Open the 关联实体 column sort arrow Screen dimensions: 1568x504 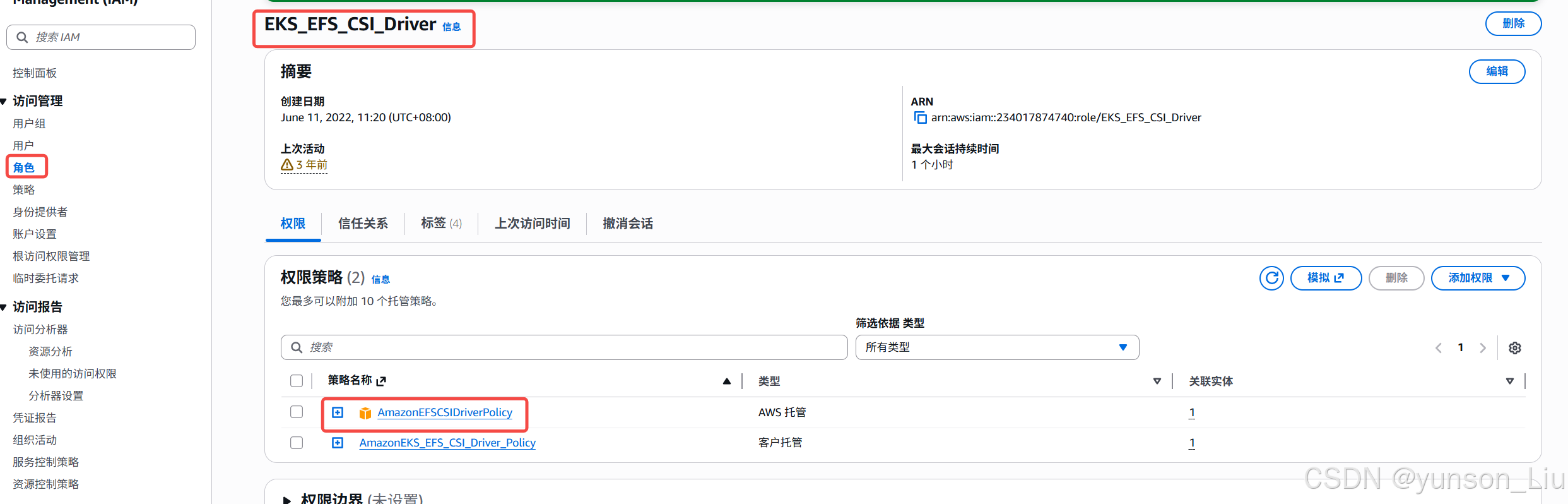(1509, 381)
